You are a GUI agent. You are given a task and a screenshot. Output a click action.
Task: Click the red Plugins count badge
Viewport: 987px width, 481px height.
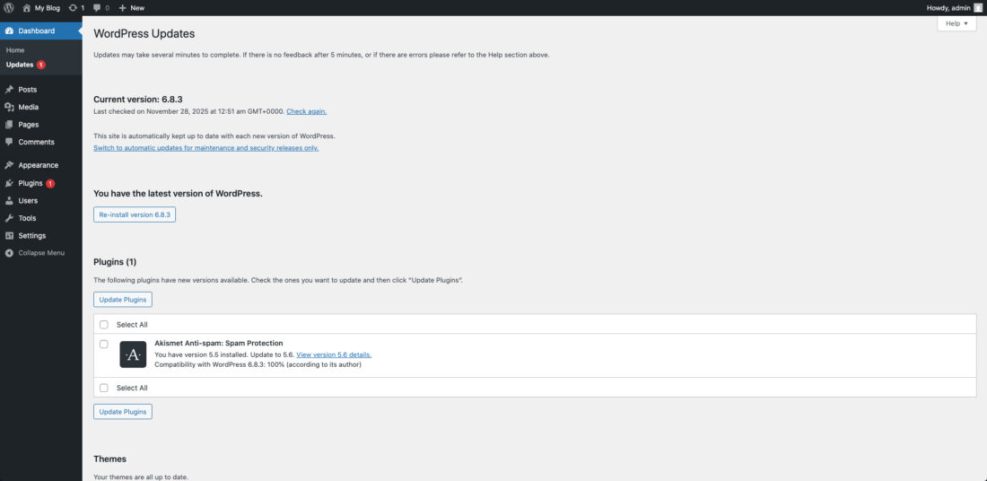pos(50,183)
